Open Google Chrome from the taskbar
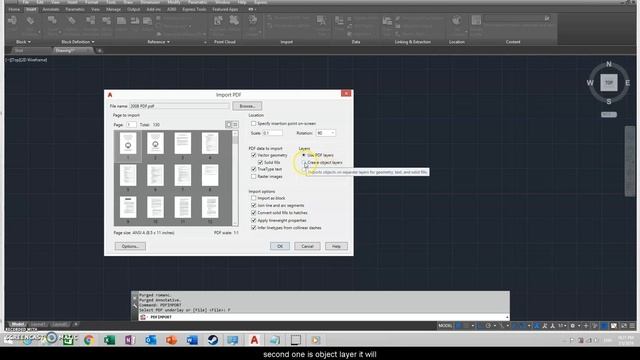 (x=89, y=340)
